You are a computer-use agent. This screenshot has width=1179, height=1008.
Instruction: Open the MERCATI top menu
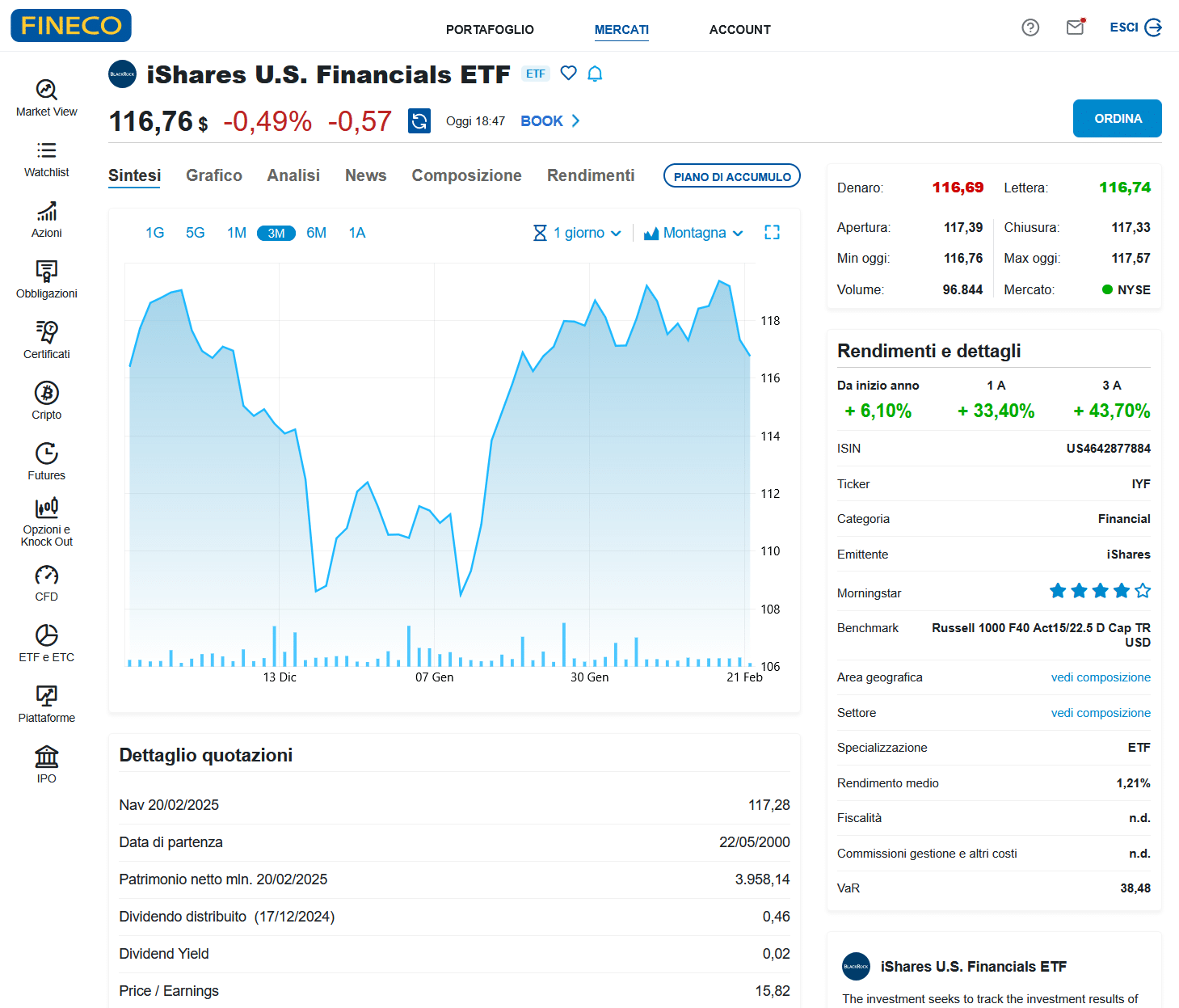(x=621, y=30)
